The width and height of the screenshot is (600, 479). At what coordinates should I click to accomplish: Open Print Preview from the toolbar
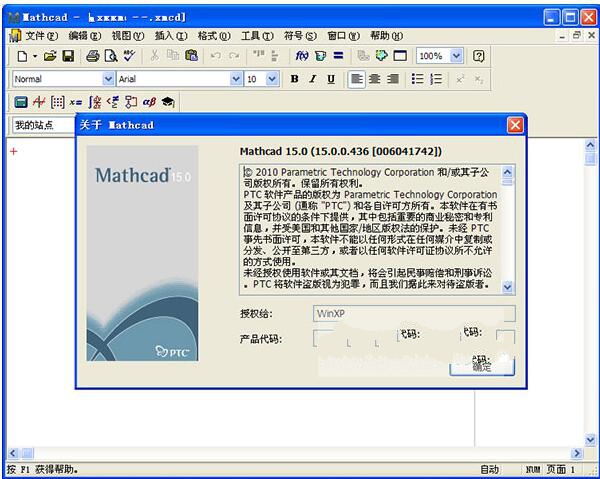(111, 56)
